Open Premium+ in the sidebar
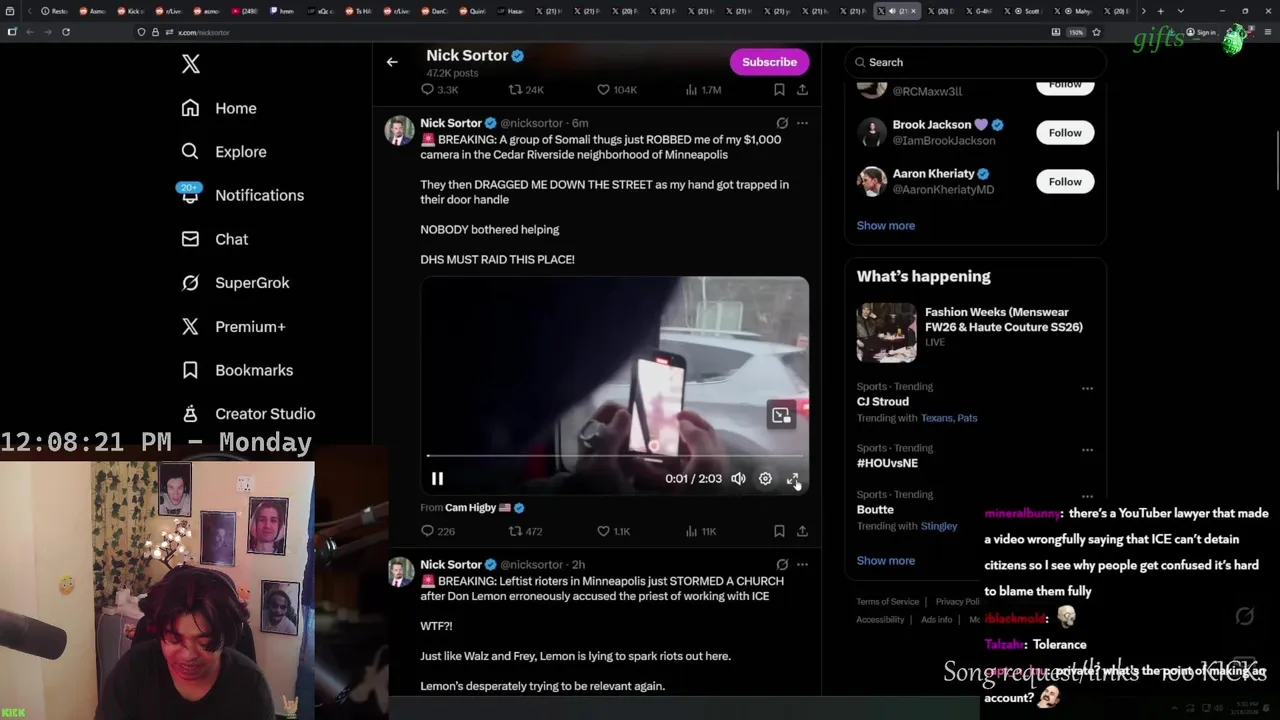The width and height of the screenshot is (1280, 720). (233, 326)
